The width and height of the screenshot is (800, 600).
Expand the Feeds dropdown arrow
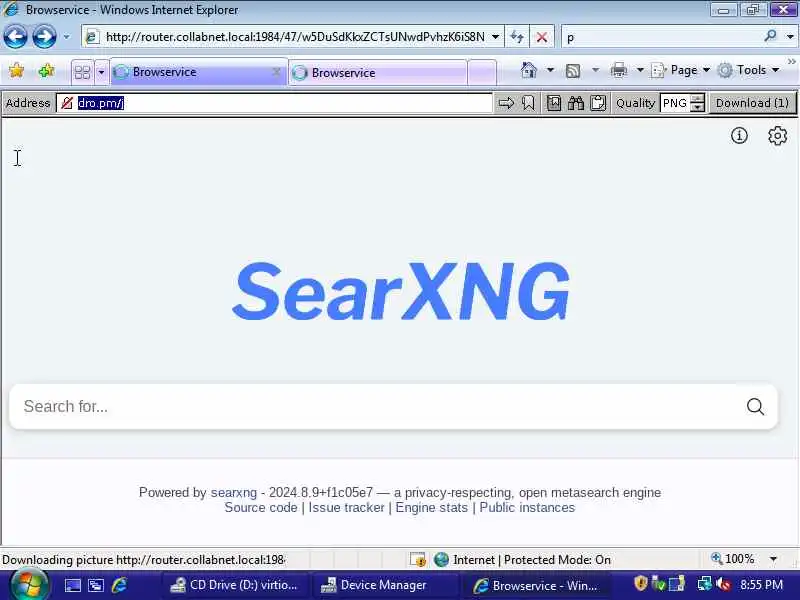click(x=595, y=70)
